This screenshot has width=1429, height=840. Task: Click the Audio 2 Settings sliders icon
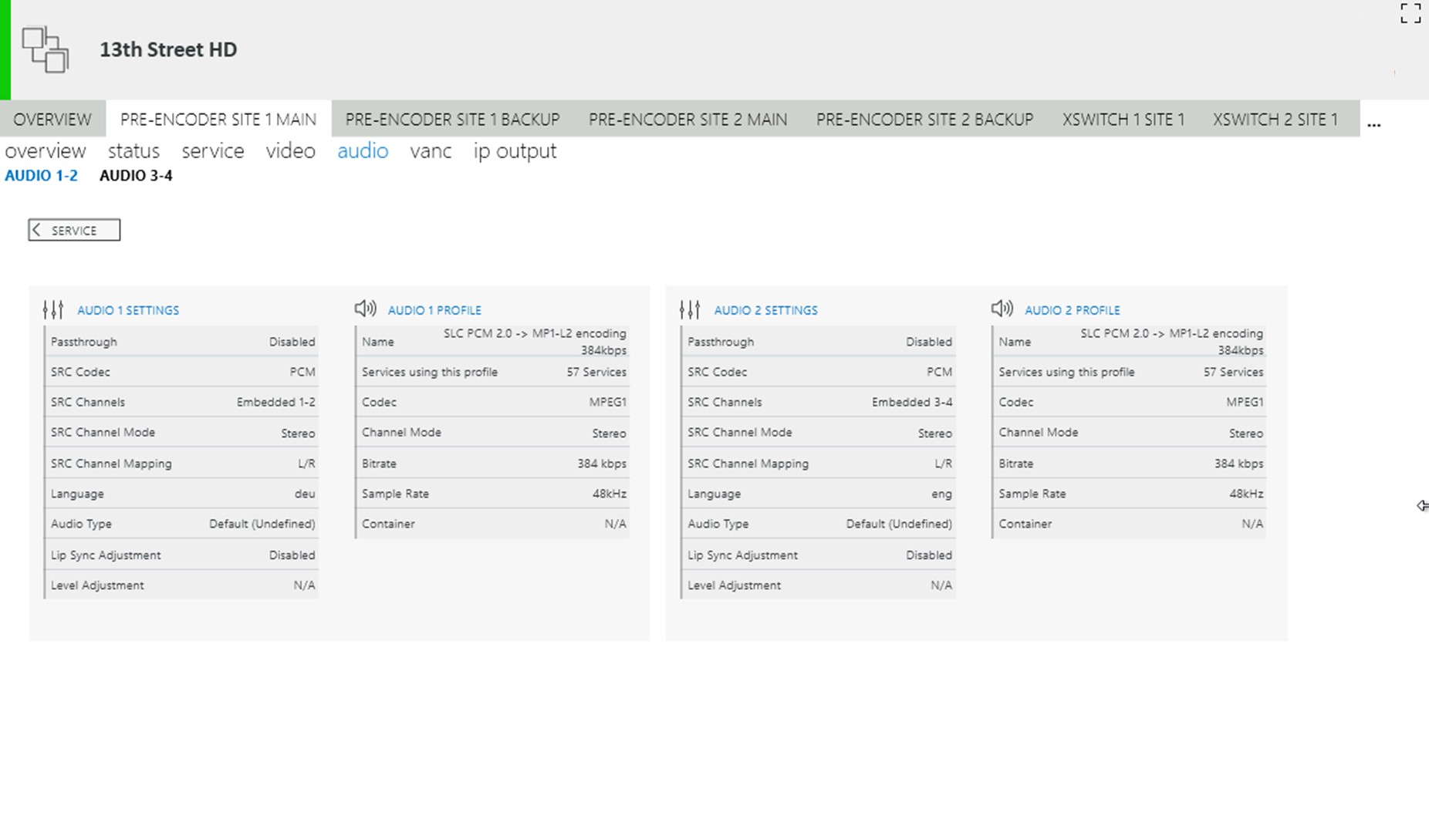pyautogui.click(x=690, y=310)
